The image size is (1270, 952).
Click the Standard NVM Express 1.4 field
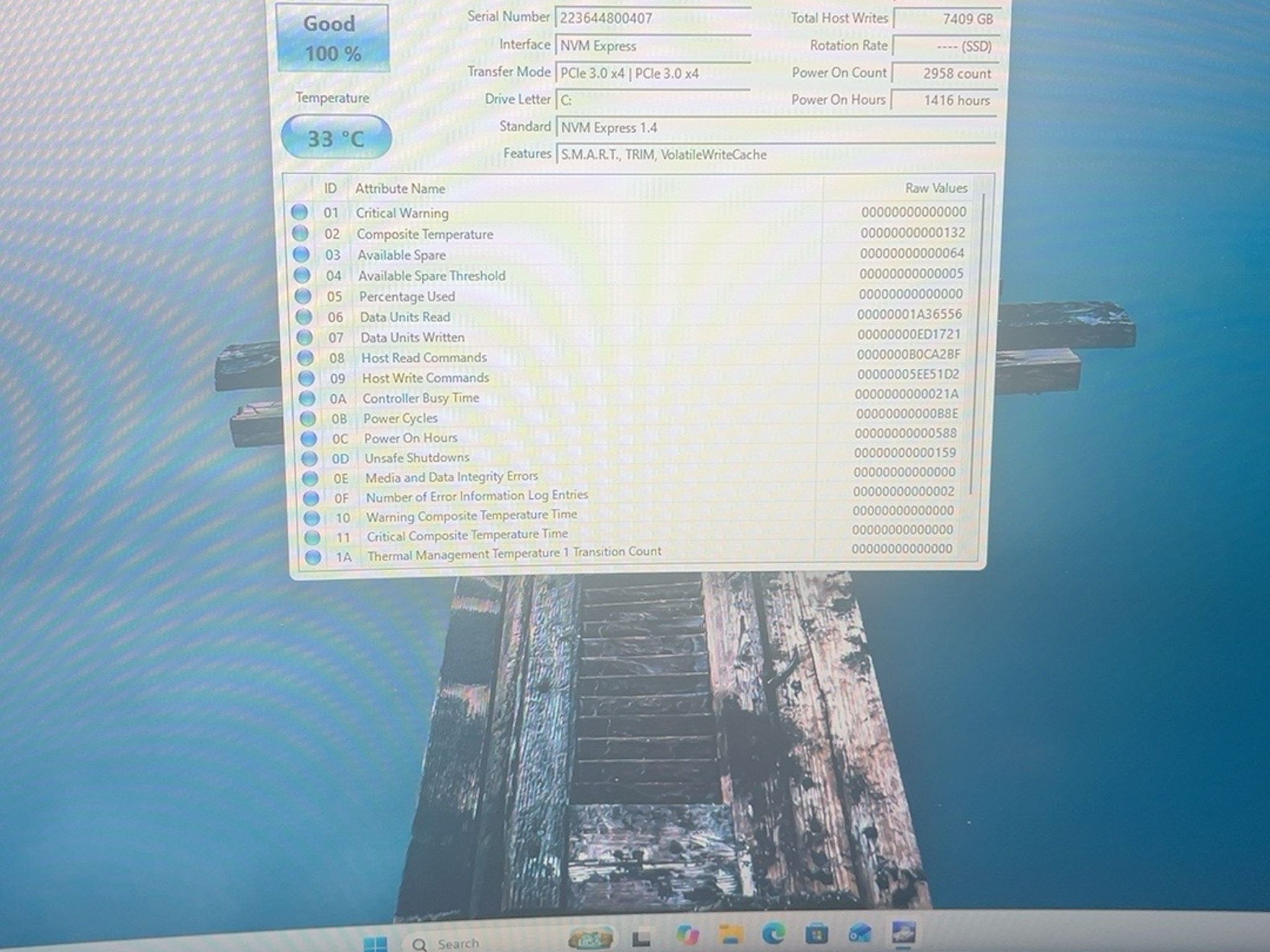(776, 127)
